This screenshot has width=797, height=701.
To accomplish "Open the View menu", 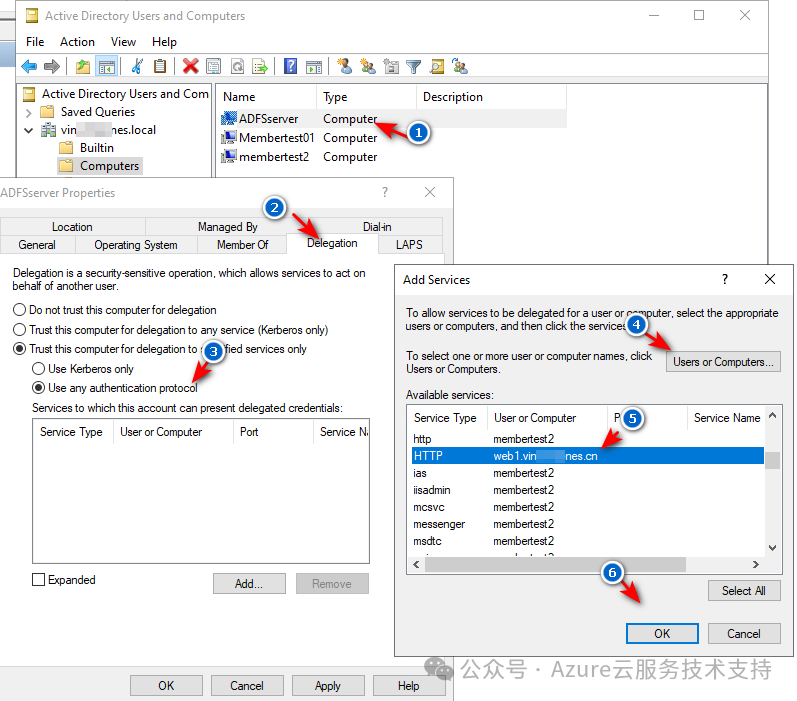I will (x=124, y=42).
